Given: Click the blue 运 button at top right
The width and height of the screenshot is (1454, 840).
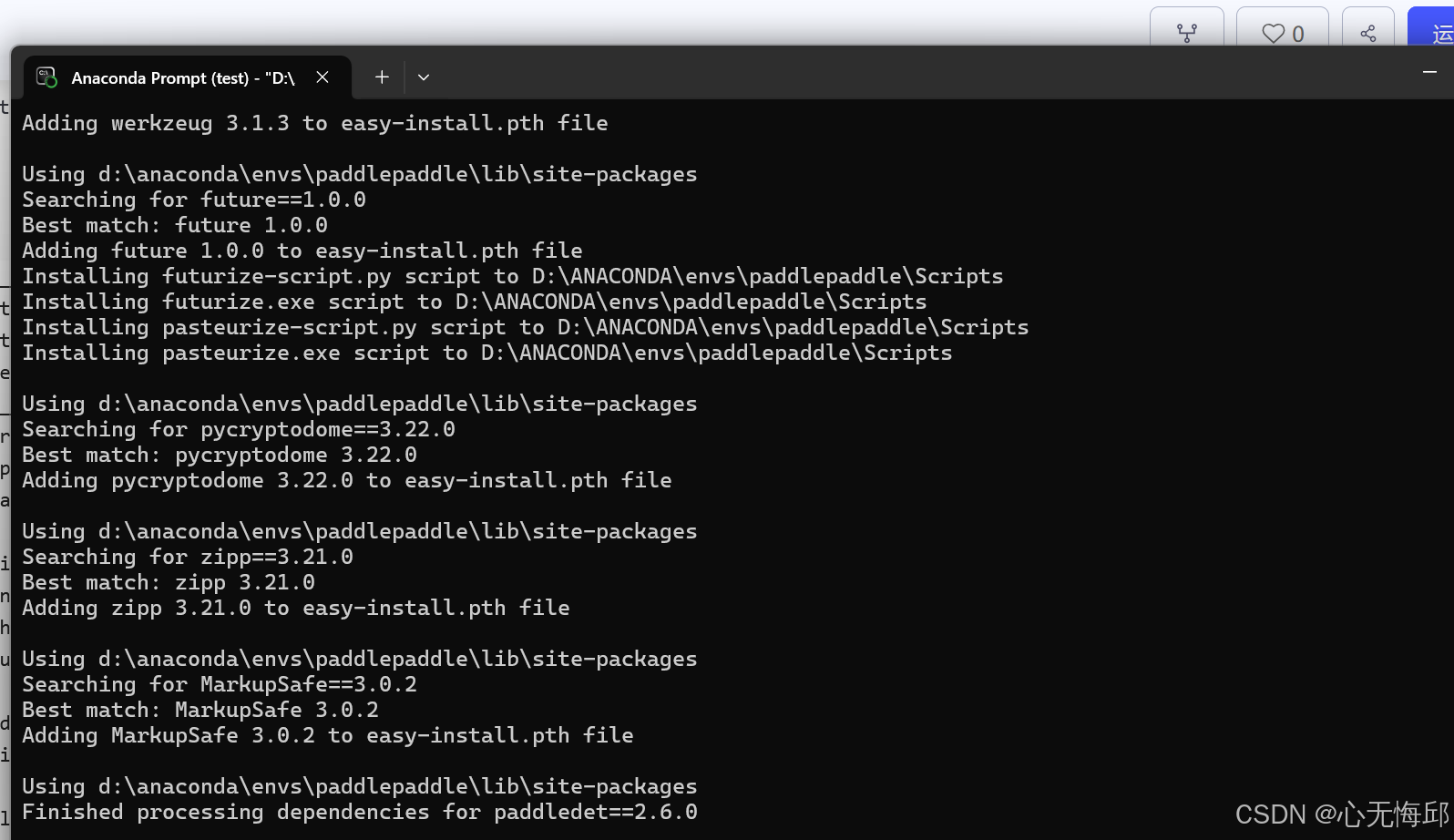Looking at the screenshot, I should [1438, 33].
